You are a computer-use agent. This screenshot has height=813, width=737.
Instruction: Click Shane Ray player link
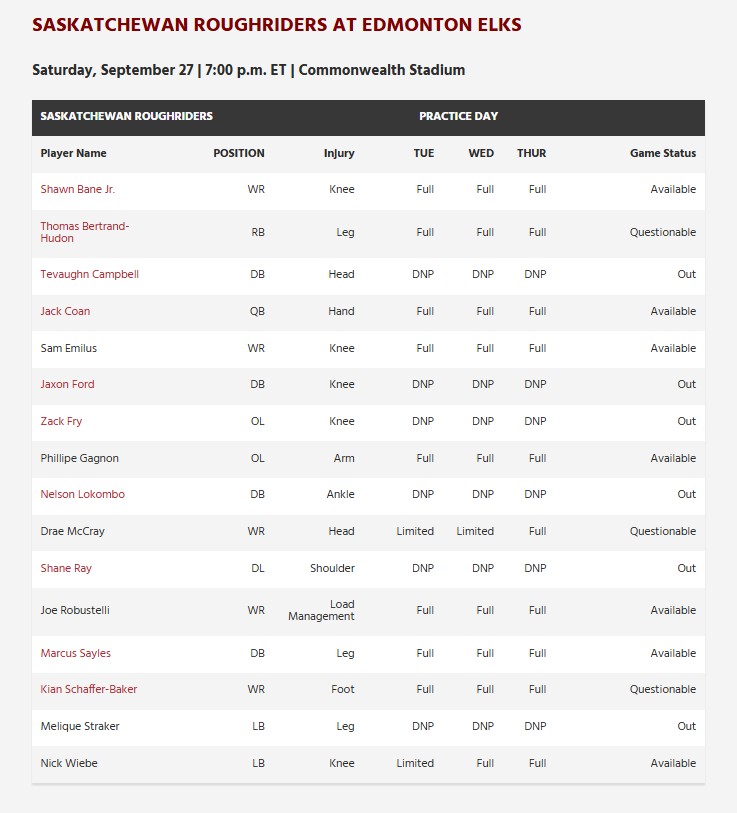pyautogui.click(x=66, y=568)
